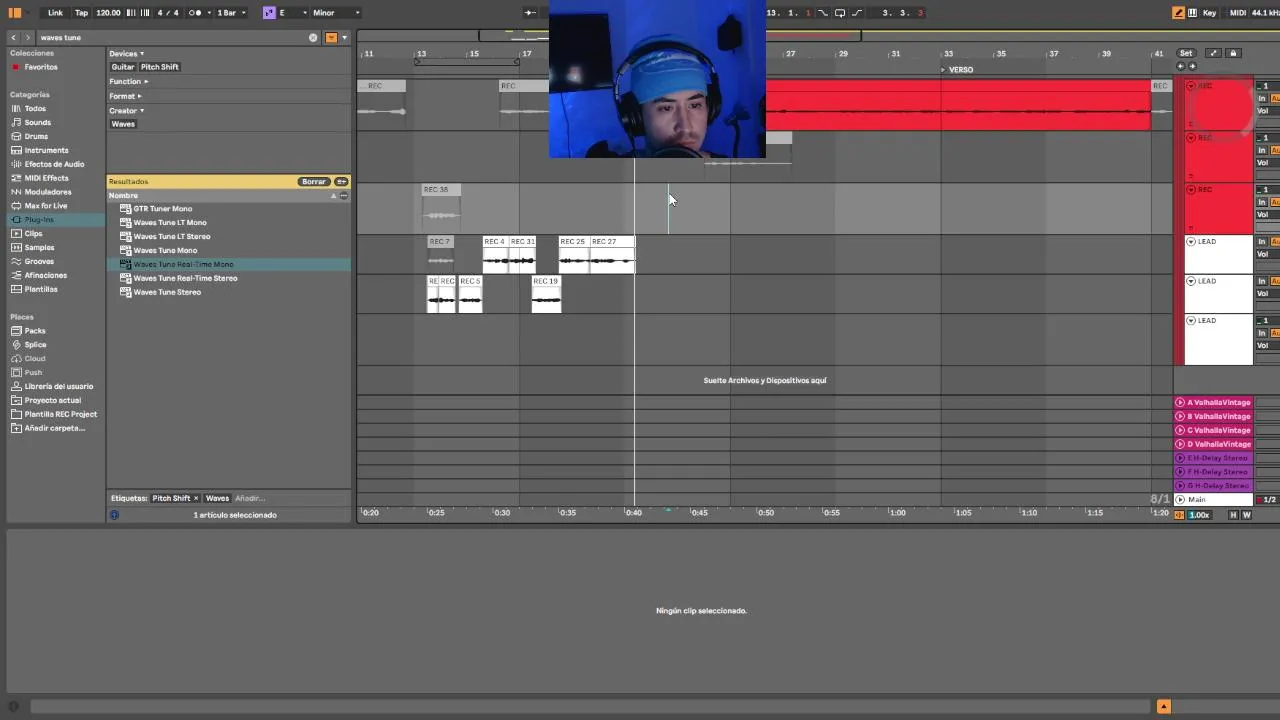Click the waves tune search field
The height and width of the screenshot is (720, 1280).
[x=170, y=38]
